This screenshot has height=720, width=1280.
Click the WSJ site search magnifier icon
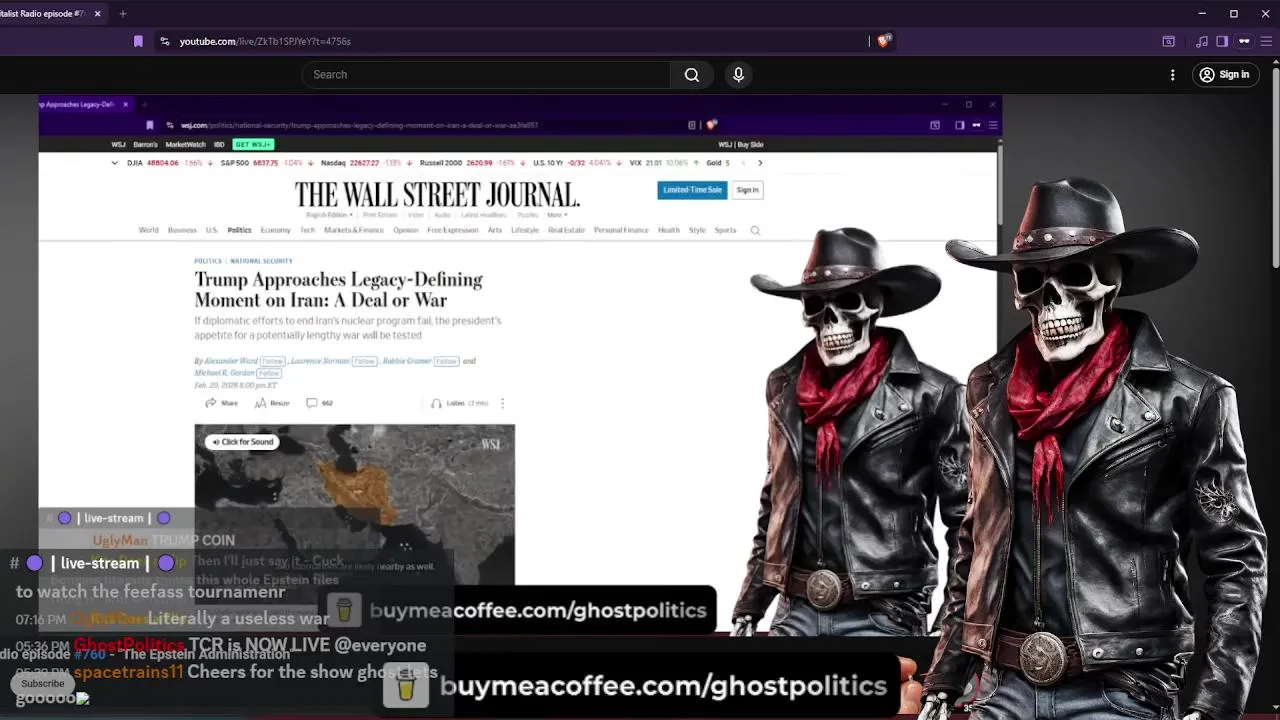pos(755,230)
